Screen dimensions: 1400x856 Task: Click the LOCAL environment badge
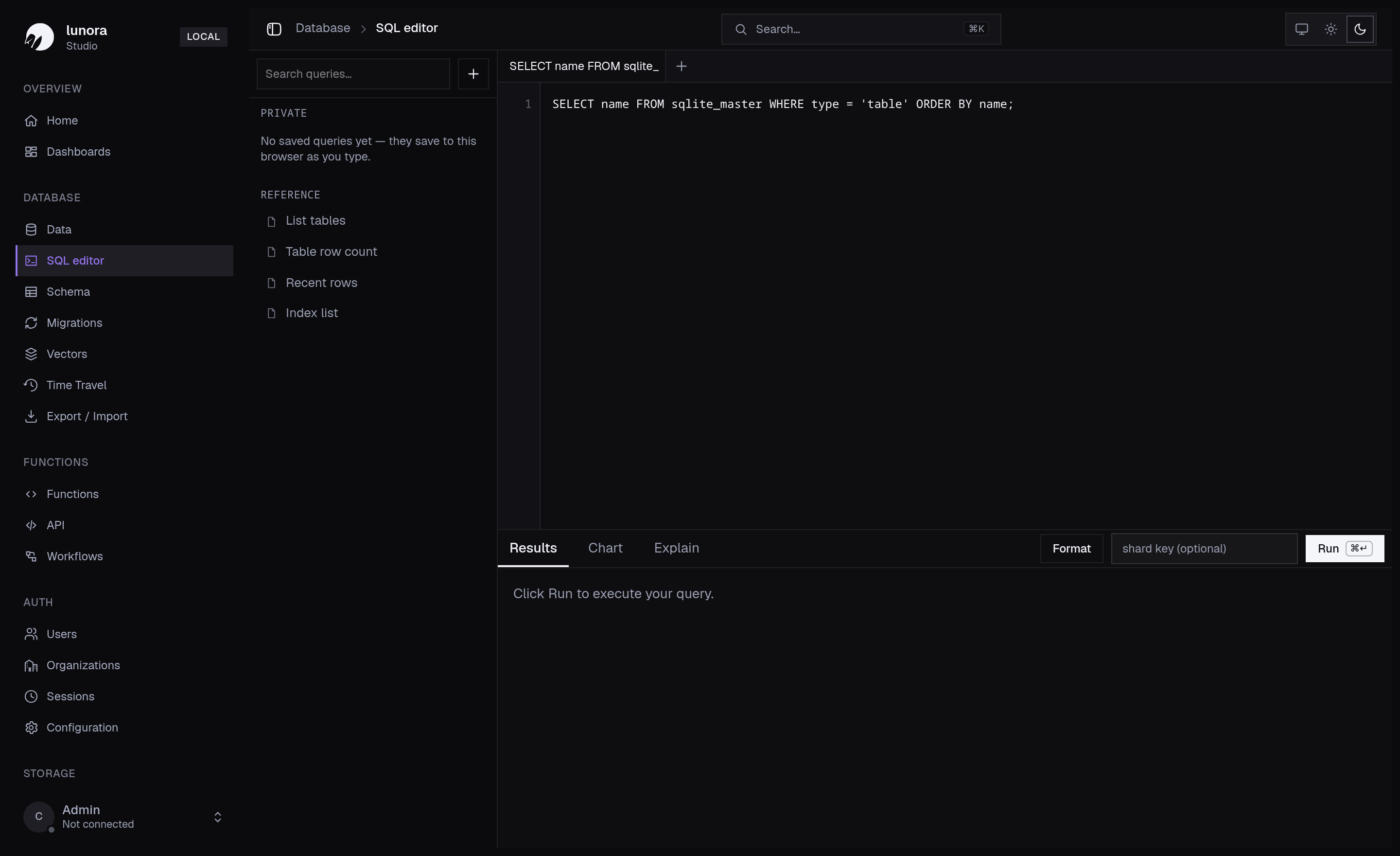click(203, 37)
